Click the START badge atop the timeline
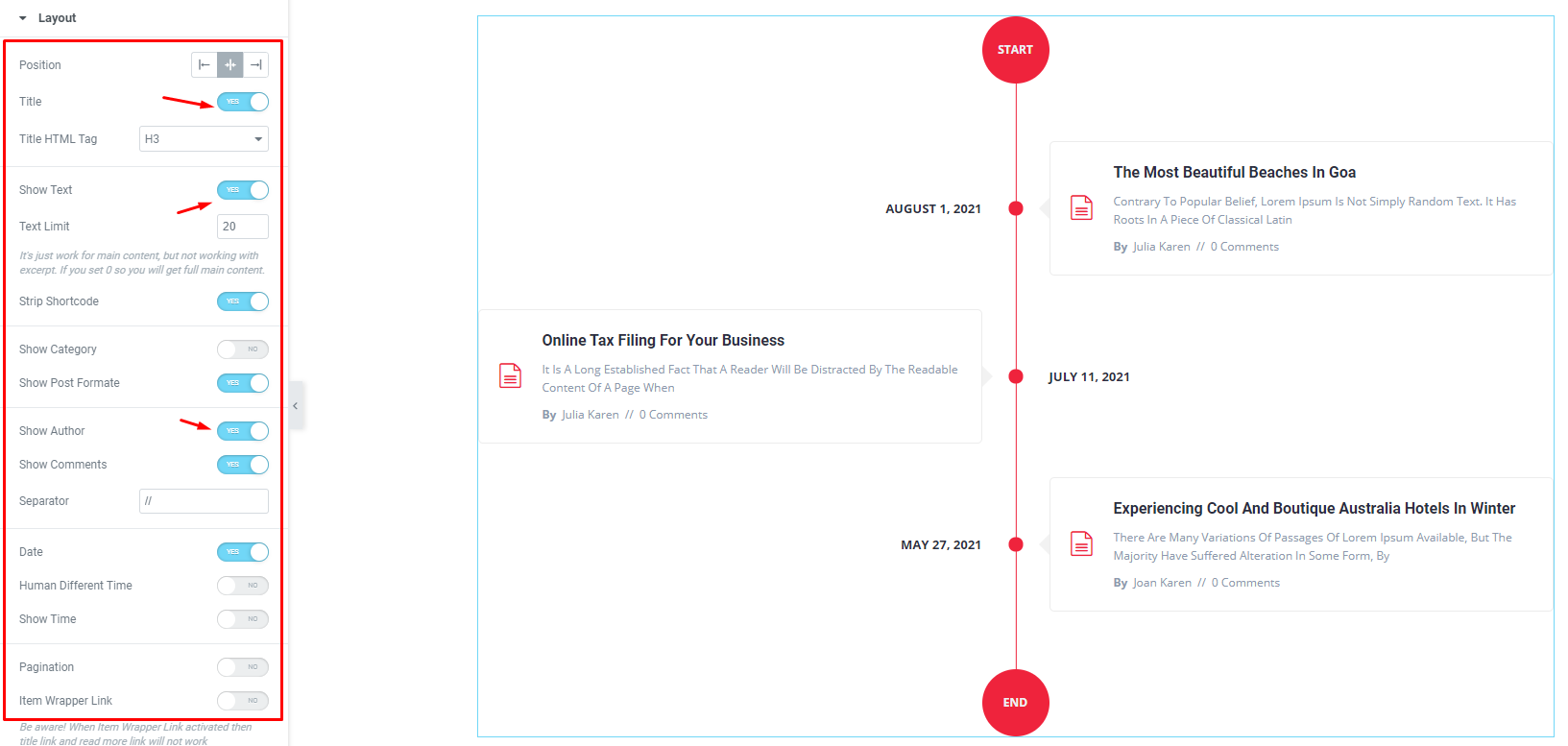The width and height of the screenshot is (1568, 746). point(1015,49)
